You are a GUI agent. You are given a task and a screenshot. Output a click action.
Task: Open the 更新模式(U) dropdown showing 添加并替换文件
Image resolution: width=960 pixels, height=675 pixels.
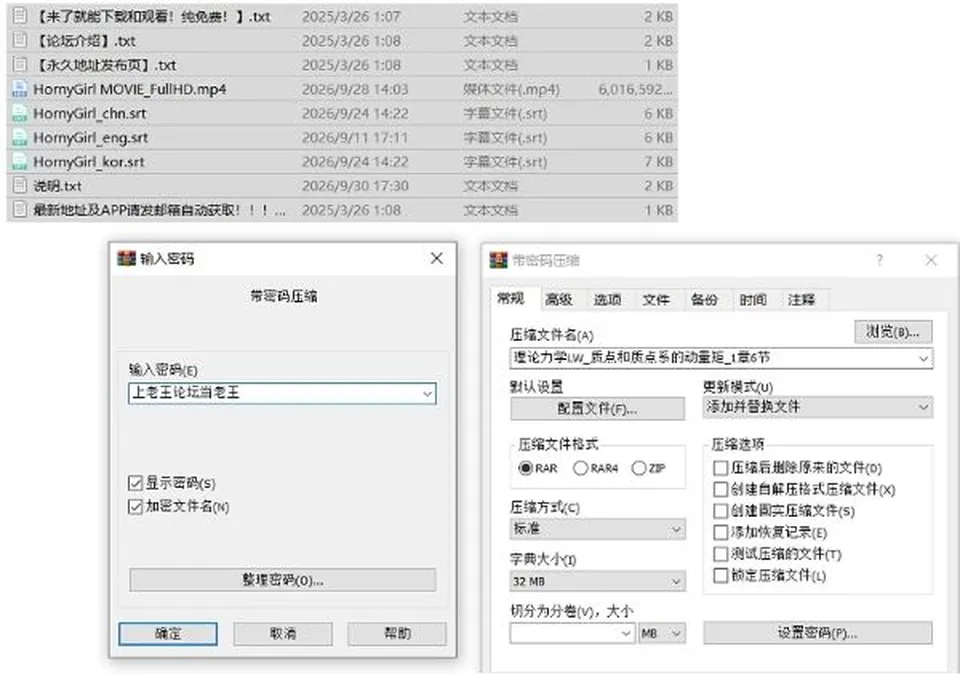coord(818,407)
